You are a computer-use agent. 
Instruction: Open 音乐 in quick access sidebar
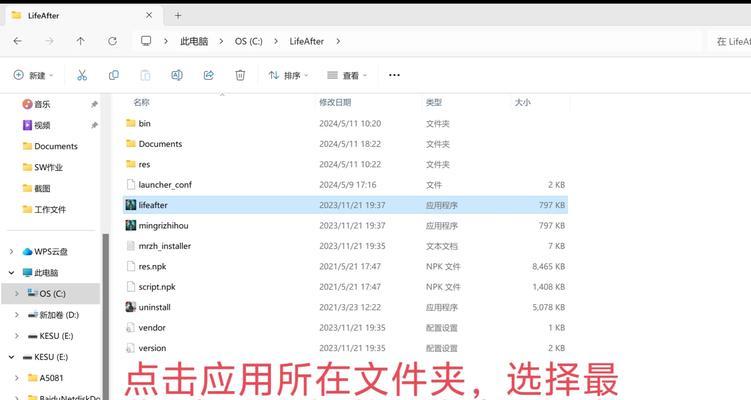coord(42,104)
